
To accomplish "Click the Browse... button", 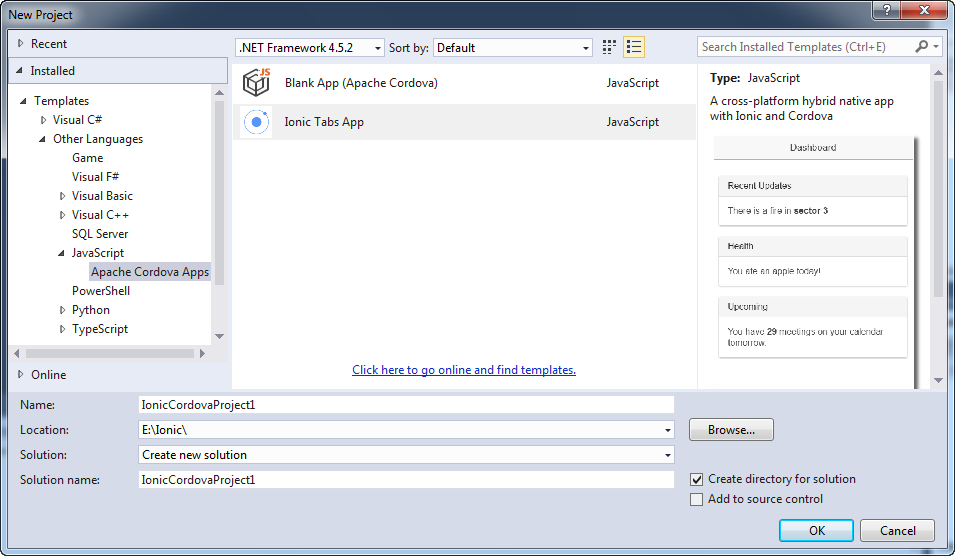I will [731, 430].
